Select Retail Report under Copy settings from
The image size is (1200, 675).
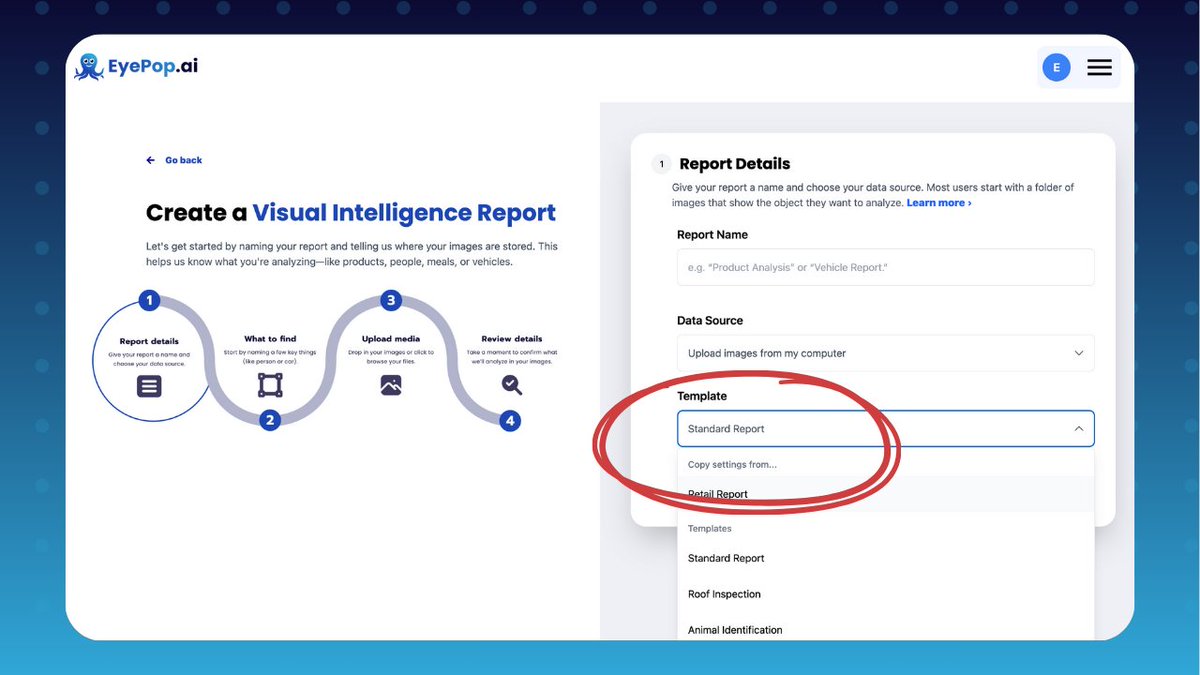coord(717,493)
